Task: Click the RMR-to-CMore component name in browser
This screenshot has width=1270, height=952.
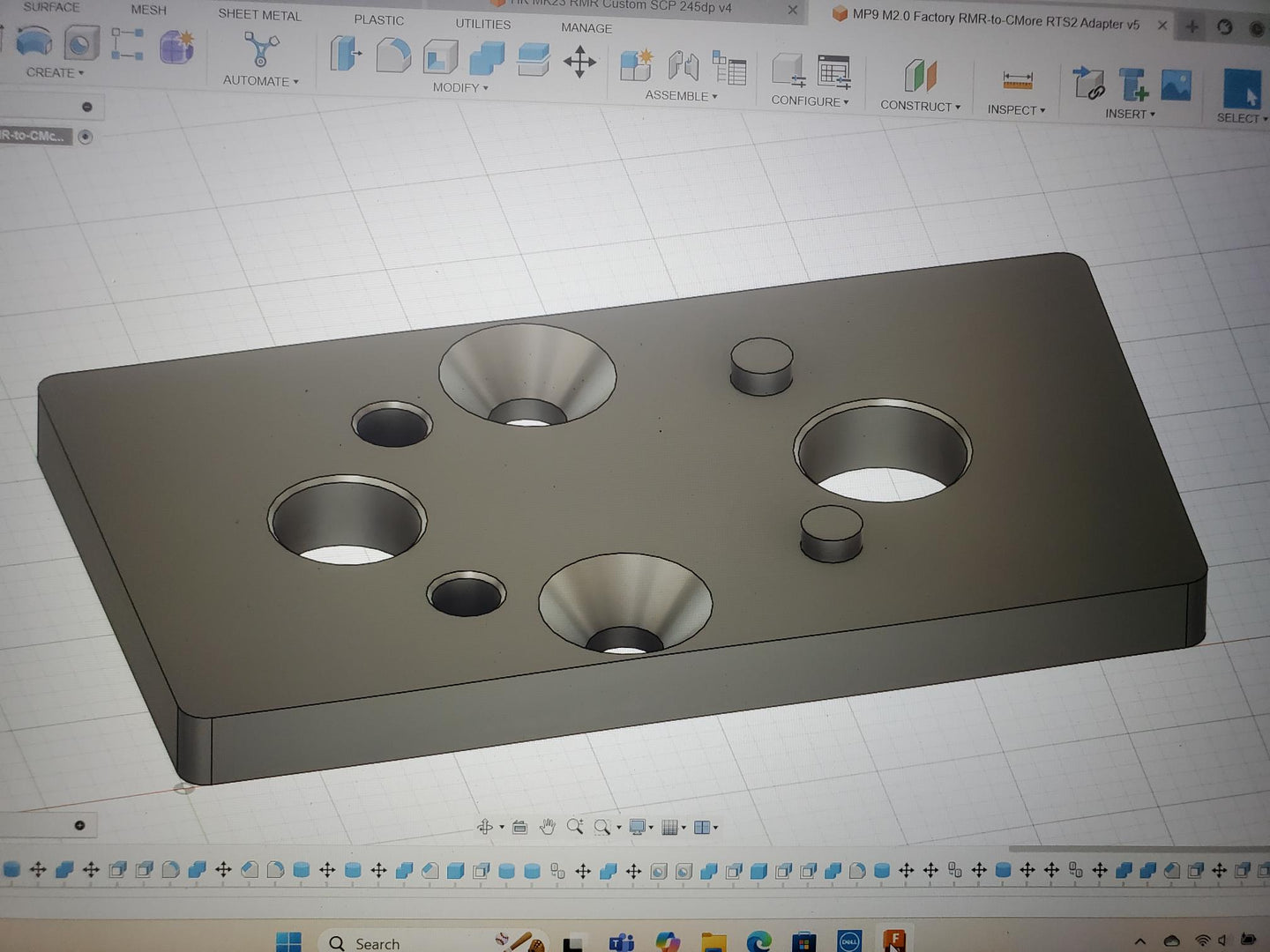Action: [x=33, y=136]
